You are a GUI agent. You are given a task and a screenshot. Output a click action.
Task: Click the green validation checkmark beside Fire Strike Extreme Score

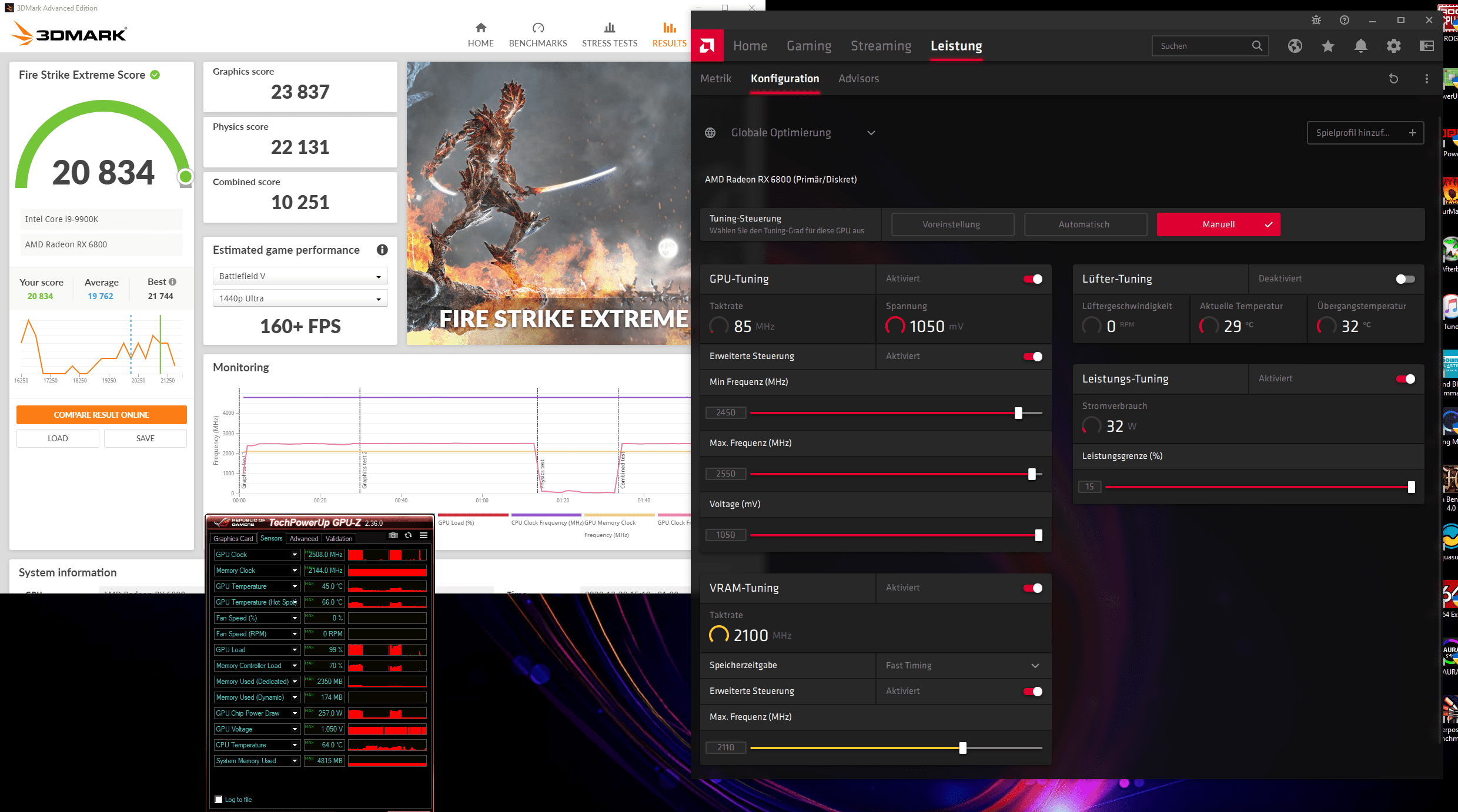[x=155, y=75]
